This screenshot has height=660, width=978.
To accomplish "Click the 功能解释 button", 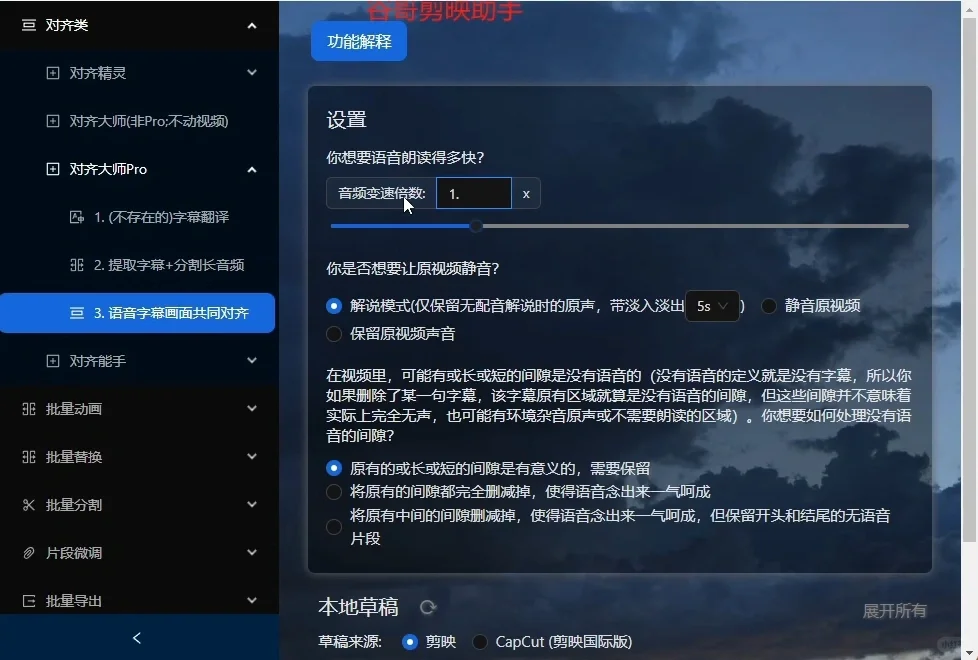I will click(358, 42).
